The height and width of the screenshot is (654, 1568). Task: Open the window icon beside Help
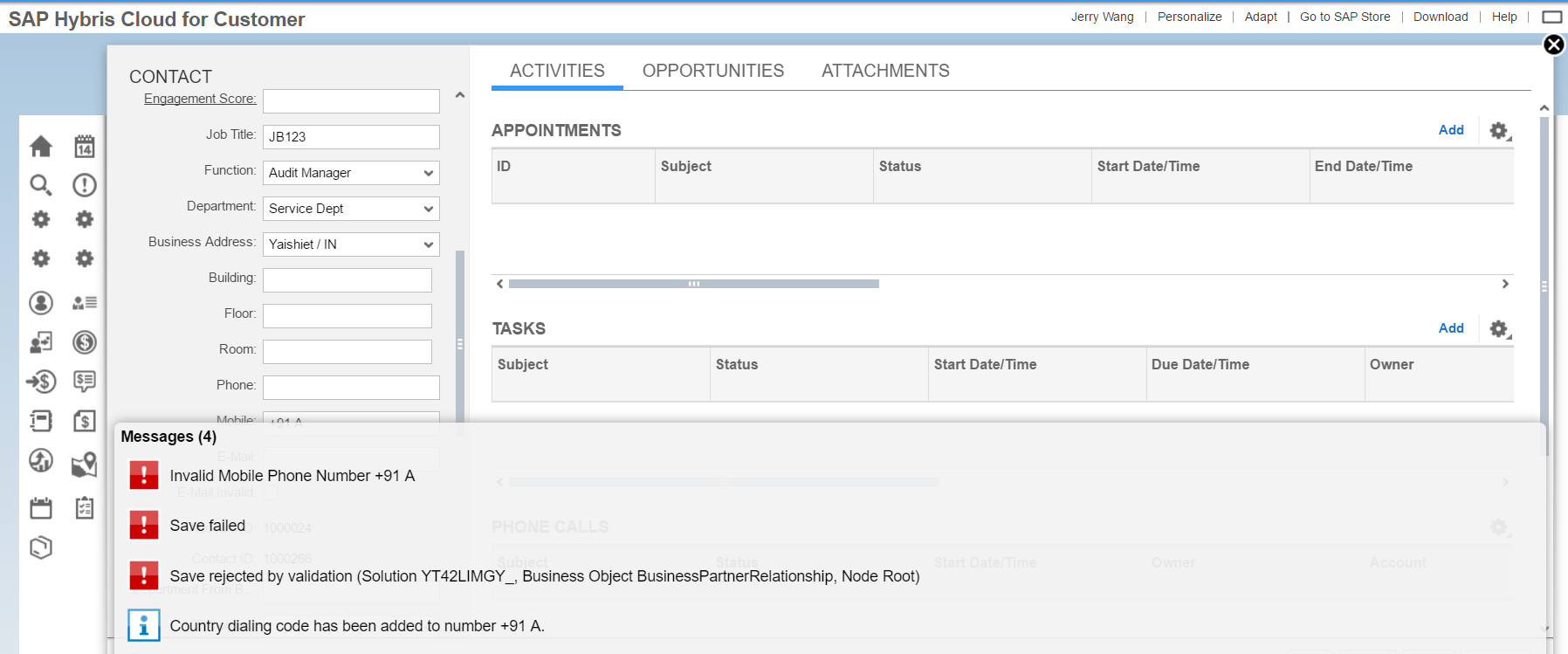tap(1551, 17)
